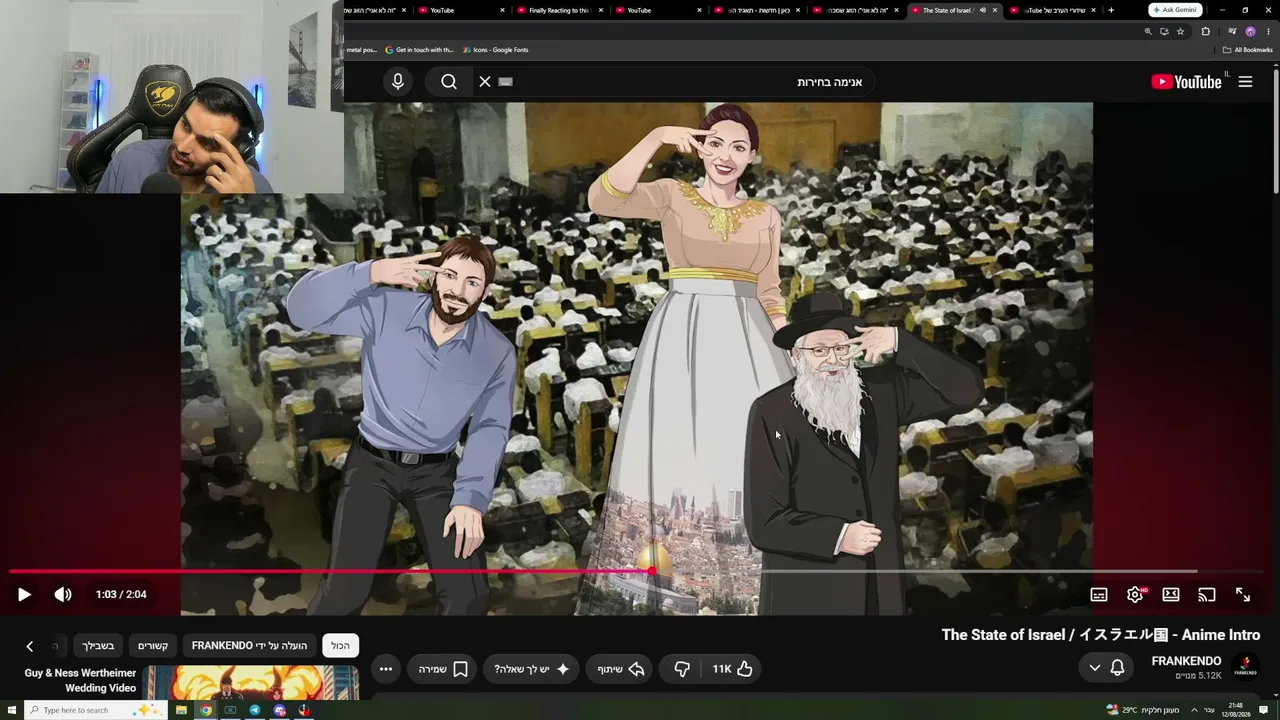This screenshot has height=720, width=1280.
Task: Open notification bell subscription dropdown
Action: point(1107,668)
